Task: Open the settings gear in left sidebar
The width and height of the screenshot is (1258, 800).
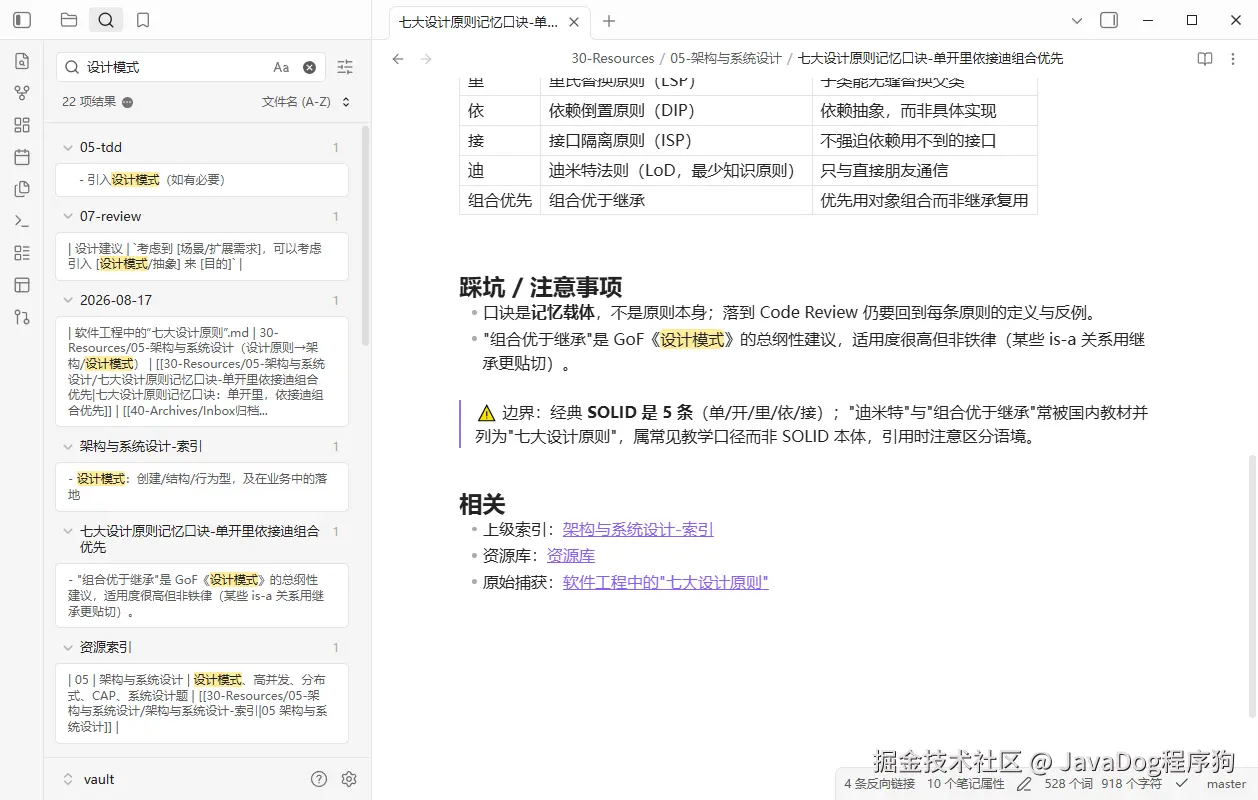Action: coord(349,779)
